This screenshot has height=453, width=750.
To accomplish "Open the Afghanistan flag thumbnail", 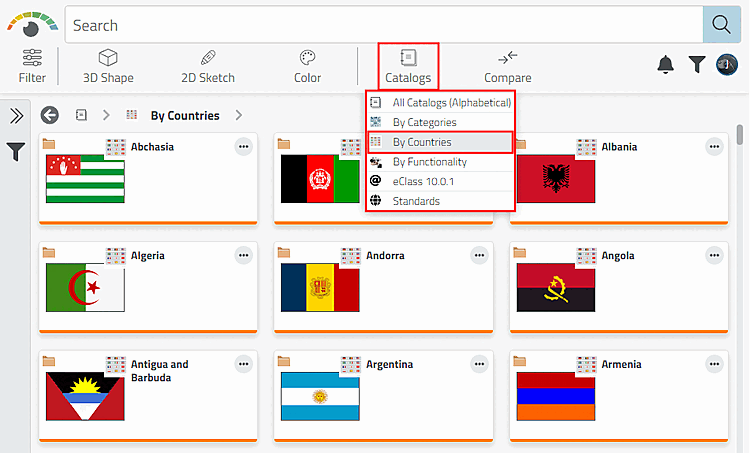I will 320,178.
